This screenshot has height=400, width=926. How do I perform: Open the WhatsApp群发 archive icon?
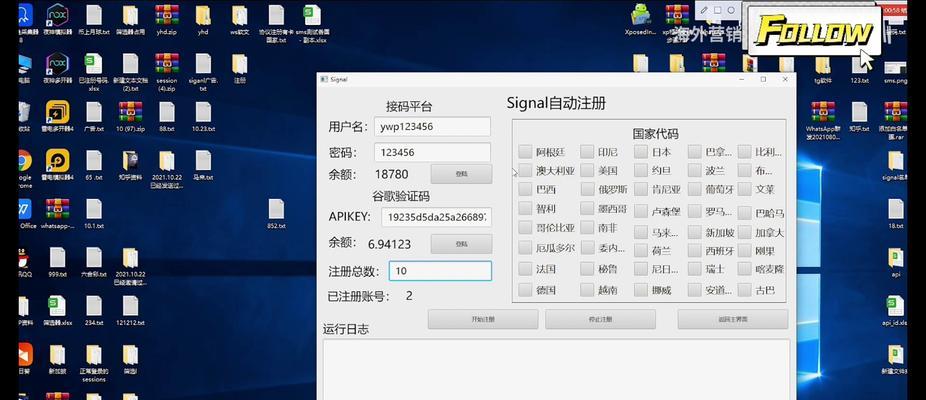pos(823,121)
